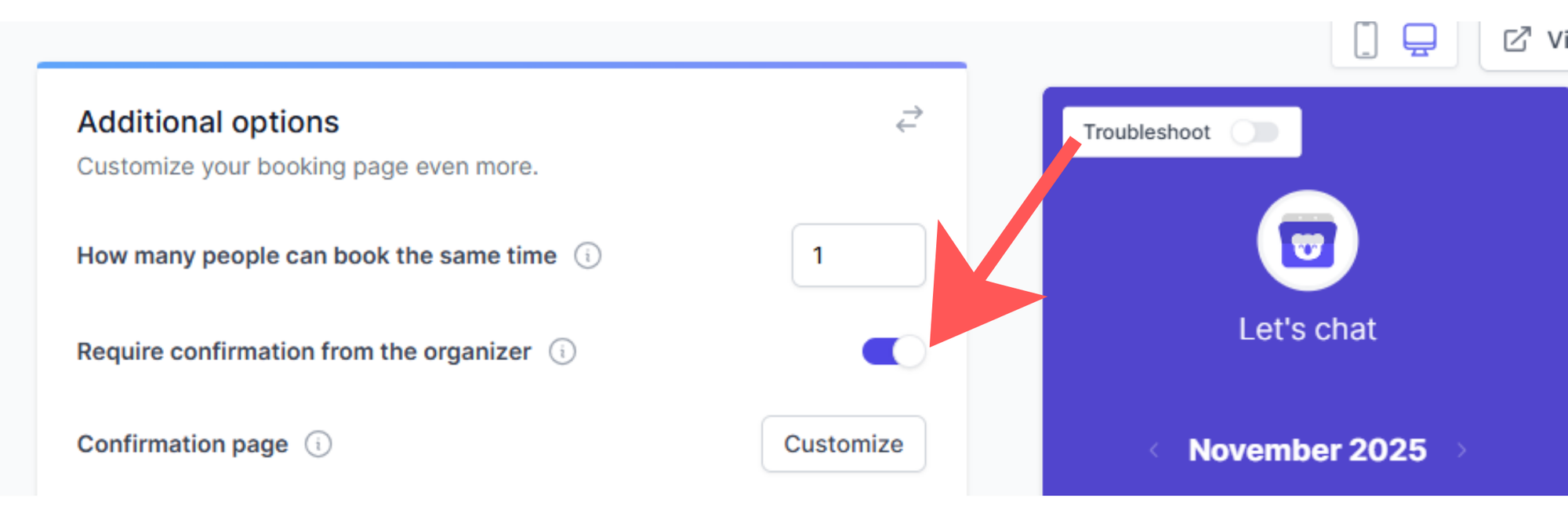This screenshot has height=510, width=1568.
Task: Click the booking capacity field showing 1
Action: tap(858, 256)
